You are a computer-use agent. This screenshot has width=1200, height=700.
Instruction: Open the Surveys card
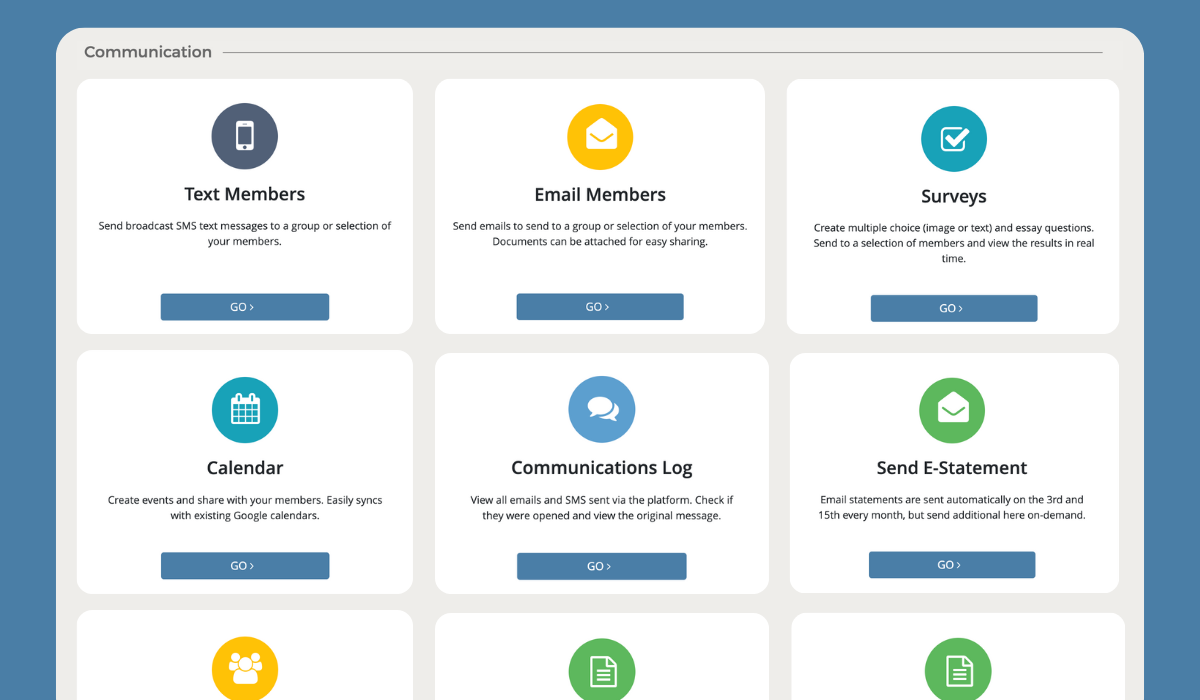(953, 205)
